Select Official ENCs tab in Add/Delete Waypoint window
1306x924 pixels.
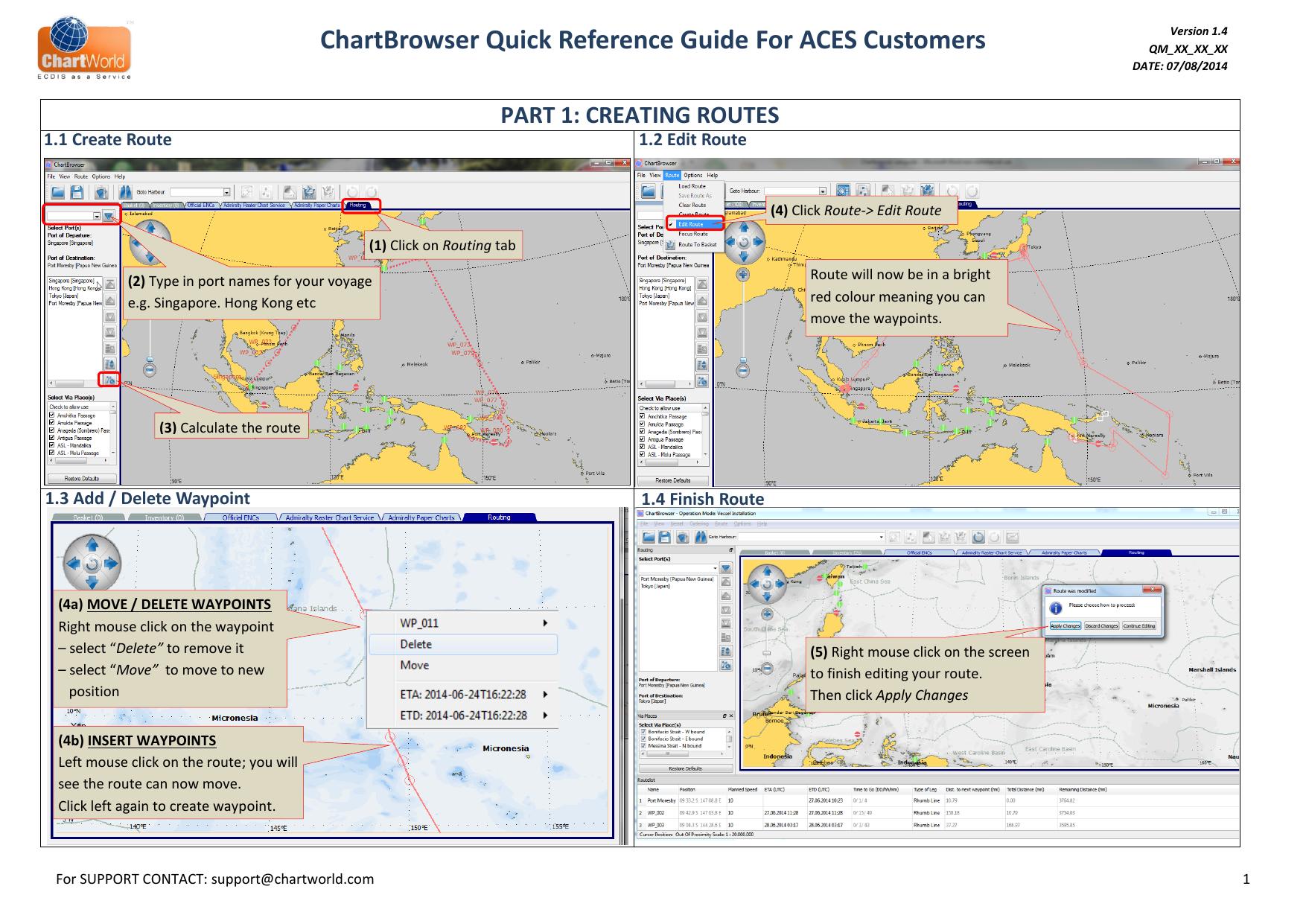coord(240,517)
